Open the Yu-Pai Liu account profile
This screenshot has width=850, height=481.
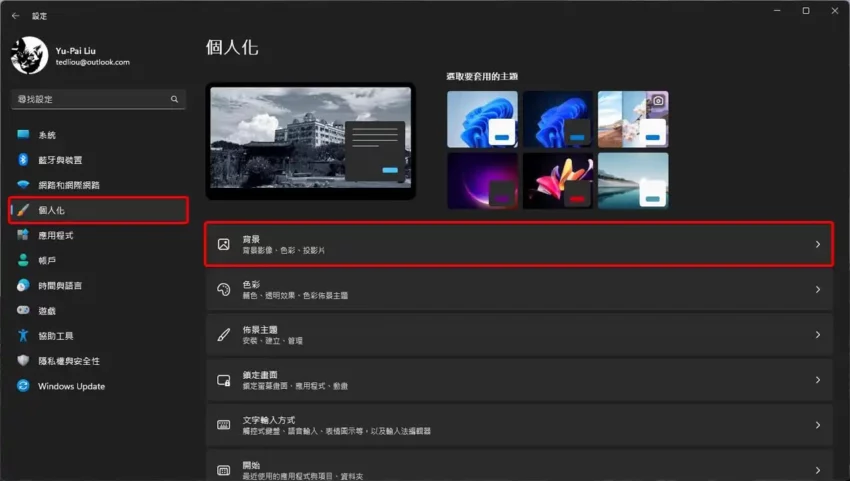(x=70, y=55)
